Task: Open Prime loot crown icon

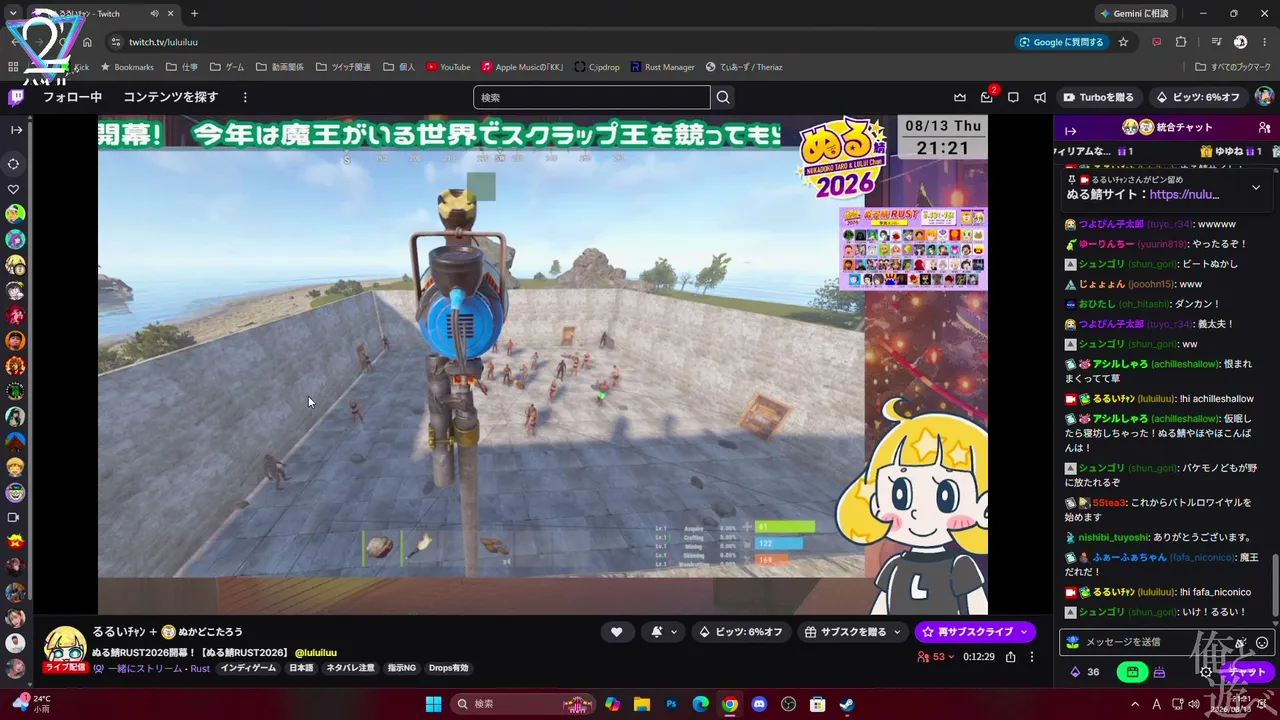Action: pos(960,97)
